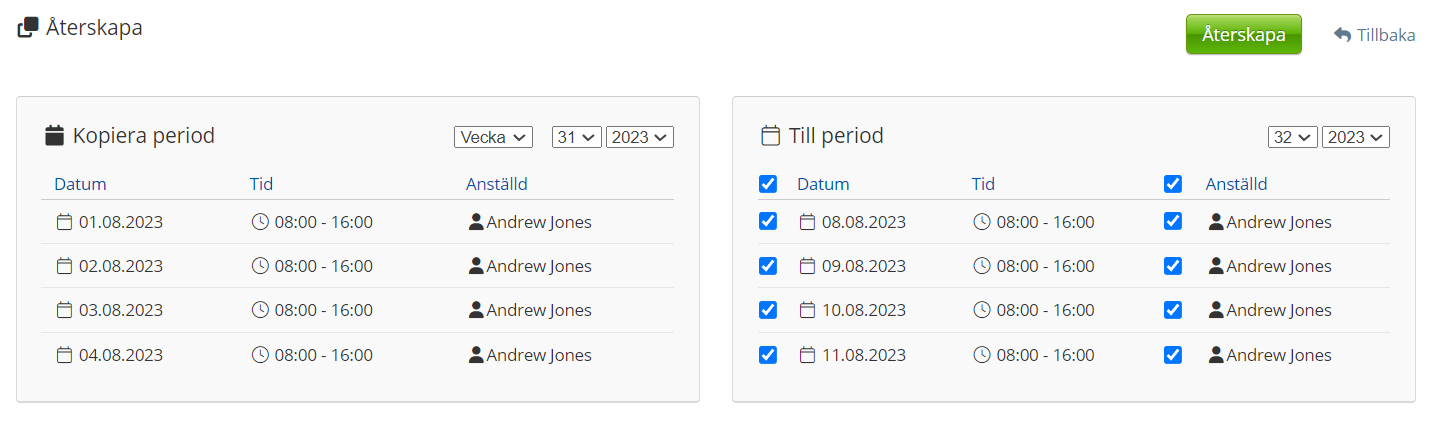Viewport: 1431px width, 421px height.
Task: Click the green Återskapa button
Action: (1243, 34)
